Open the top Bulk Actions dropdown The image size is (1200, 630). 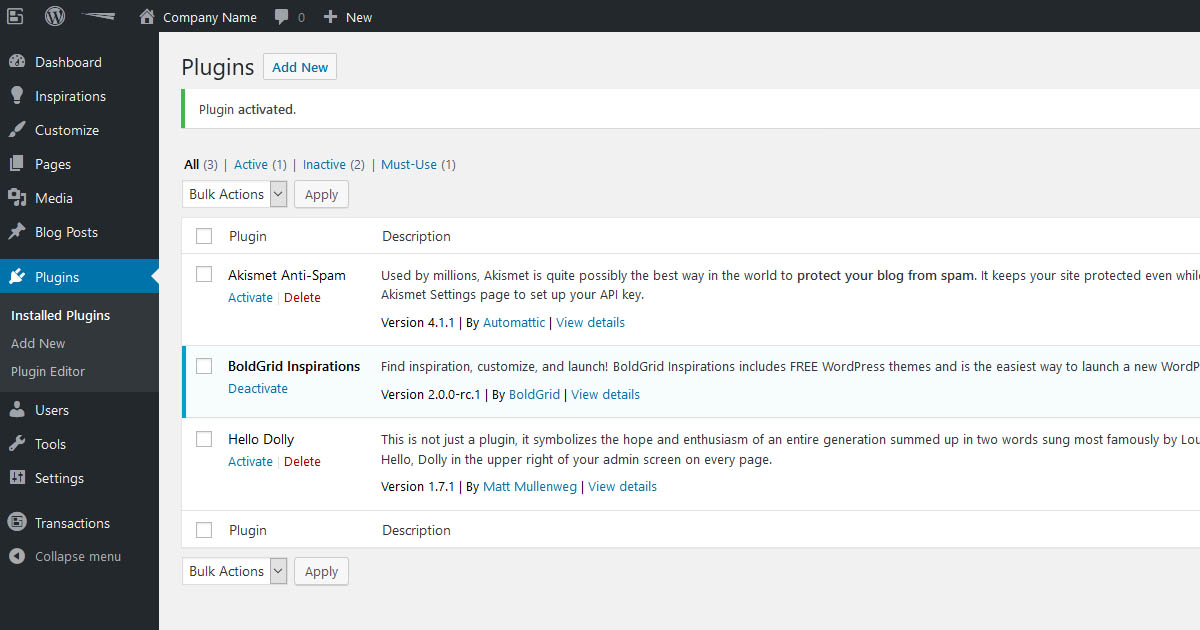tap(235, 194)
